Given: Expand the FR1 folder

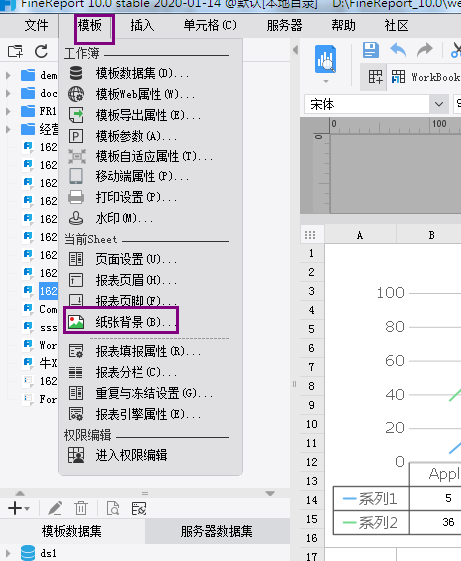Looking at the screenshot, I should (8, 111).
